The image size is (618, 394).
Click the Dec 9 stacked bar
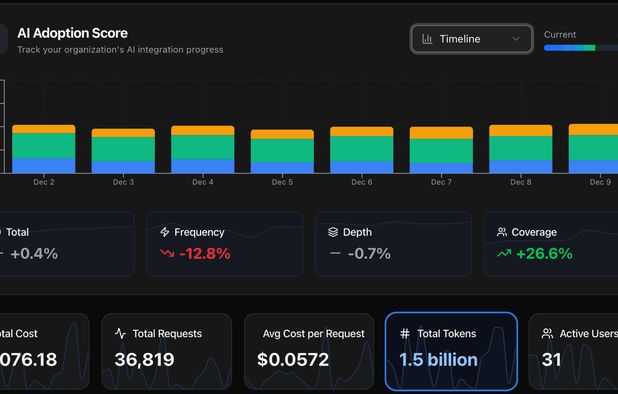pos(593,149)
